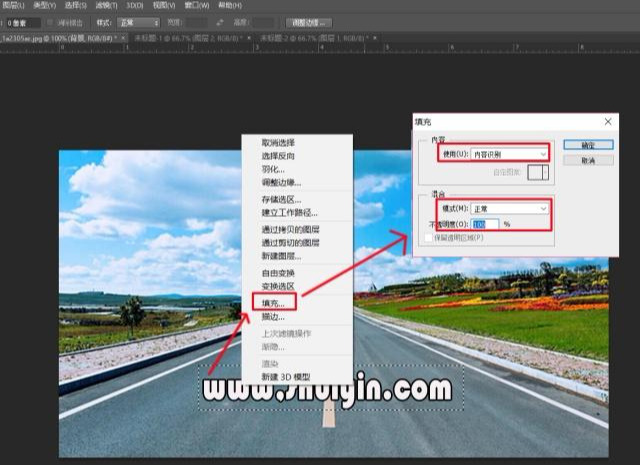640x465 pixels.
Task: Expand the 使用 内容识别 dropdown
Action: coord(509,154)
